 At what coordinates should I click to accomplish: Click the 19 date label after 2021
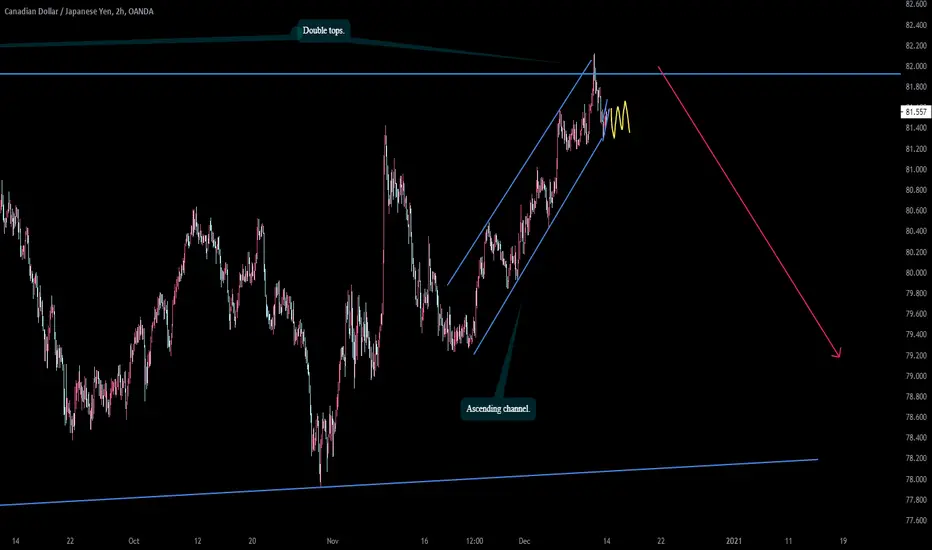843,541
